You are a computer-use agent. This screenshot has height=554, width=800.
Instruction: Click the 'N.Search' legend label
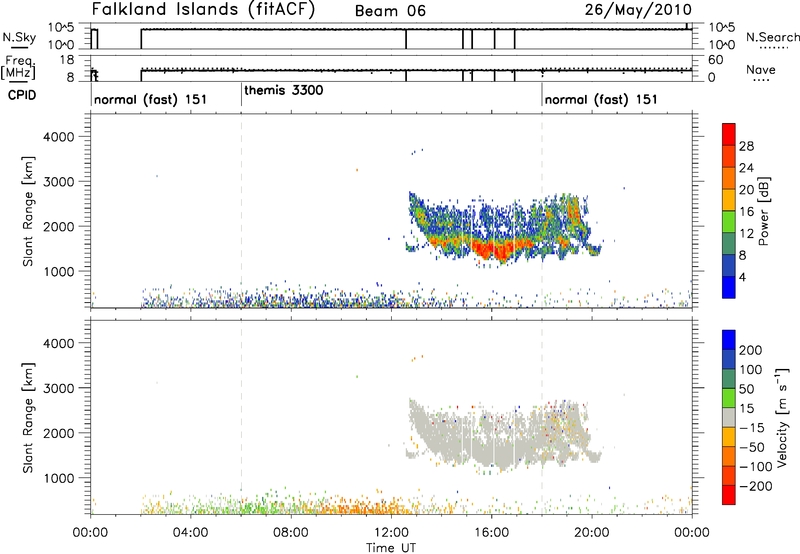pyautogui.click(x=772, y=37)
